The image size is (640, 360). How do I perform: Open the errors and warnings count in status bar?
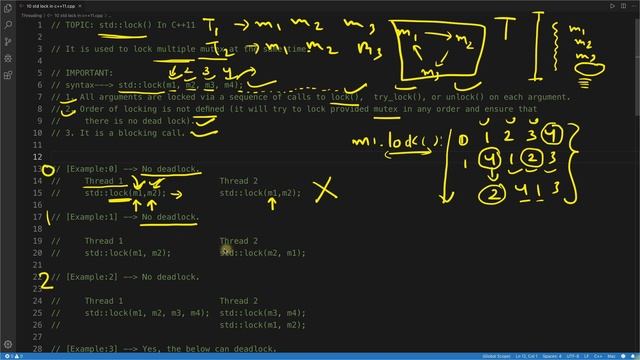tap(13, 356)
